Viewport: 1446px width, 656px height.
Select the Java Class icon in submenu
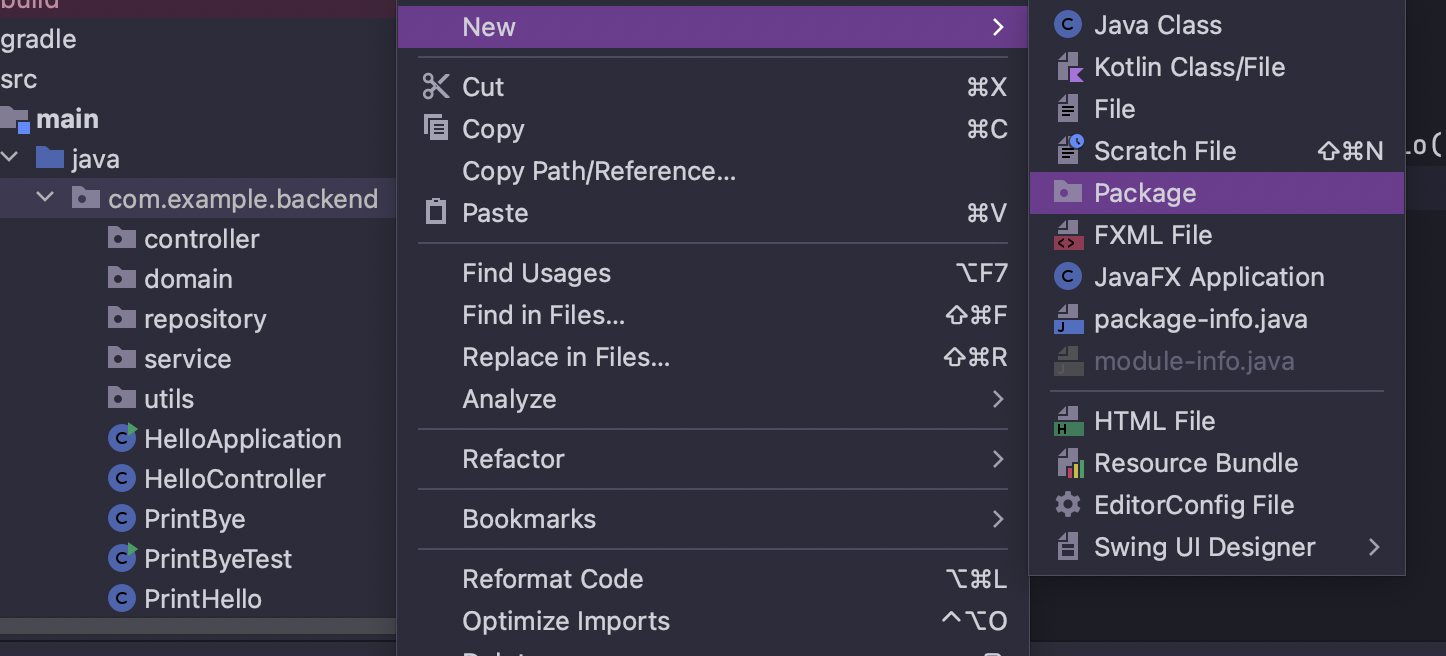pyautogui.click(x=1068, y=25)
